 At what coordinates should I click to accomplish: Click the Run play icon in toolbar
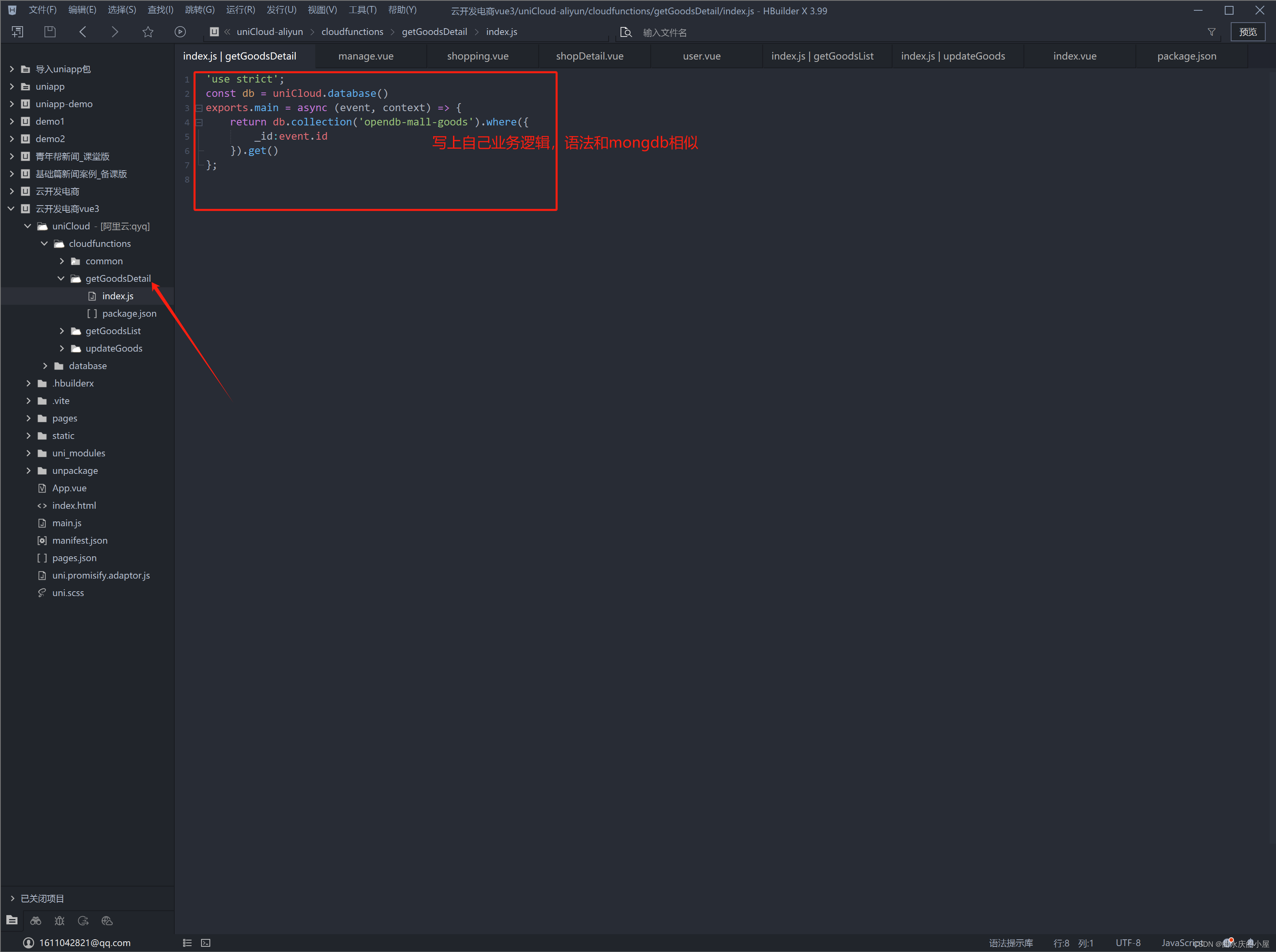pyautogui.click(x=180, y=32)
